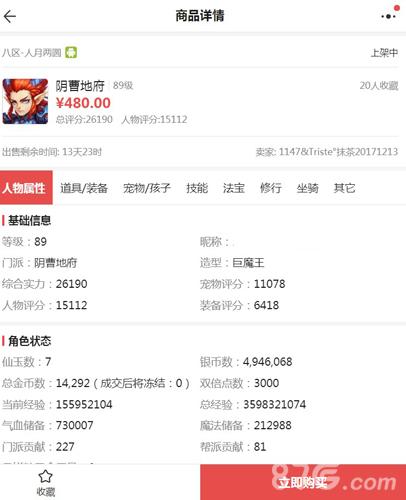This screenshot has width=406, height=500.
Task: Tap the 八区-人月两圆 server label
Action: pyautogui.click(x=32, y=53)
